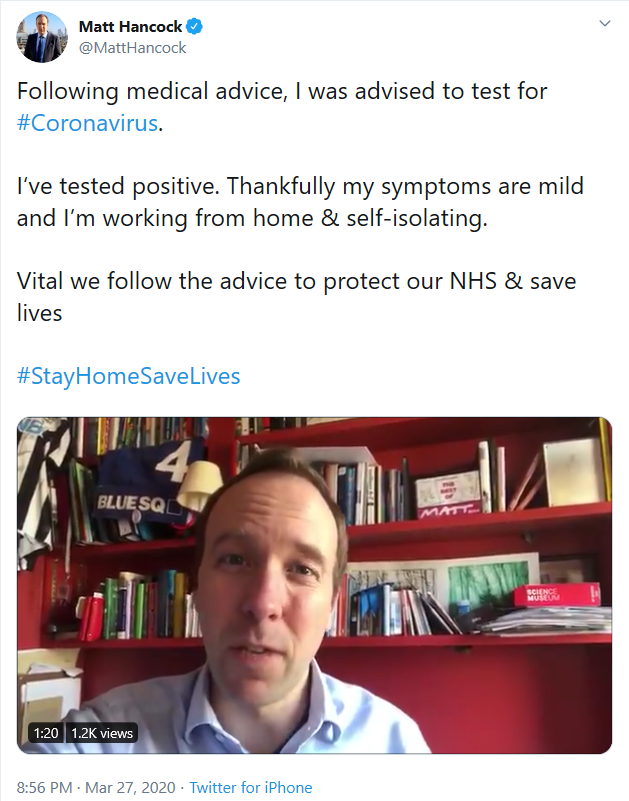This screenshot has height=801, width=629.
Task: Open the Twitter for iPhone source link
Action: click(251, 787)
